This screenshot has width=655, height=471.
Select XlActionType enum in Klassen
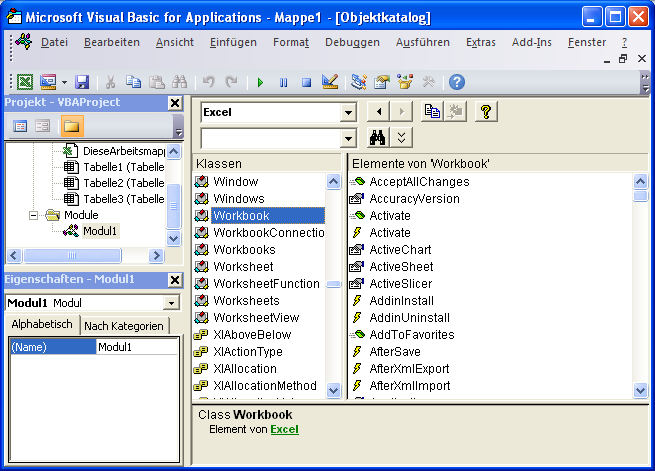coord(248,352)
